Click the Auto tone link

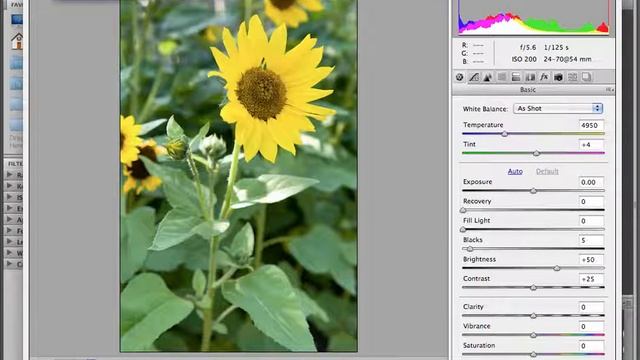click(515, 171)
